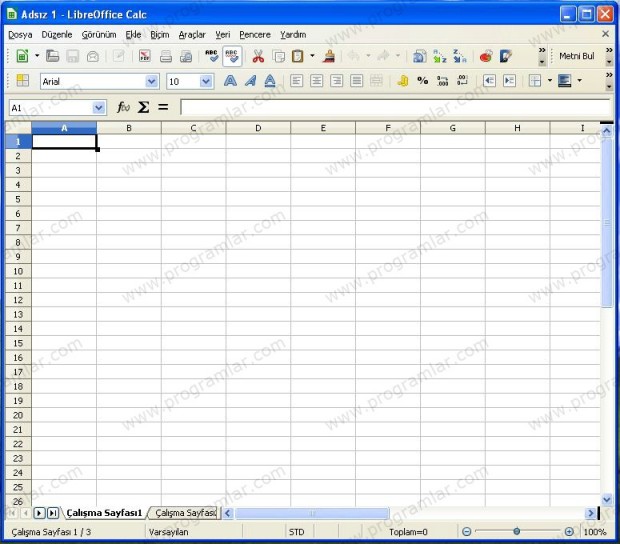Toggle bold text formatting

230,81
